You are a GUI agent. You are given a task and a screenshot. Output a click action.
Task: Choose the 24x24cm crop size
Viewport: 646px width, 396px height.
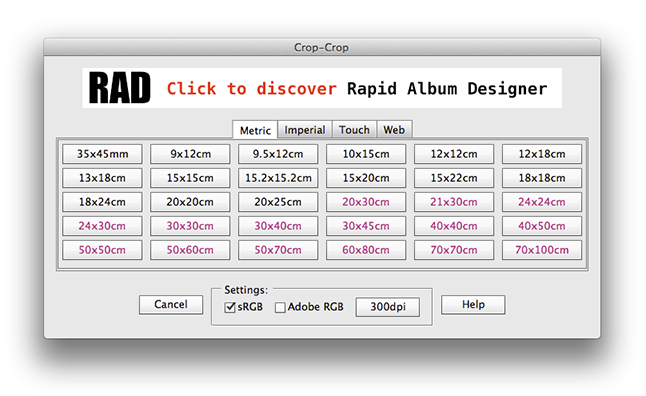click(x=542, y=202)
